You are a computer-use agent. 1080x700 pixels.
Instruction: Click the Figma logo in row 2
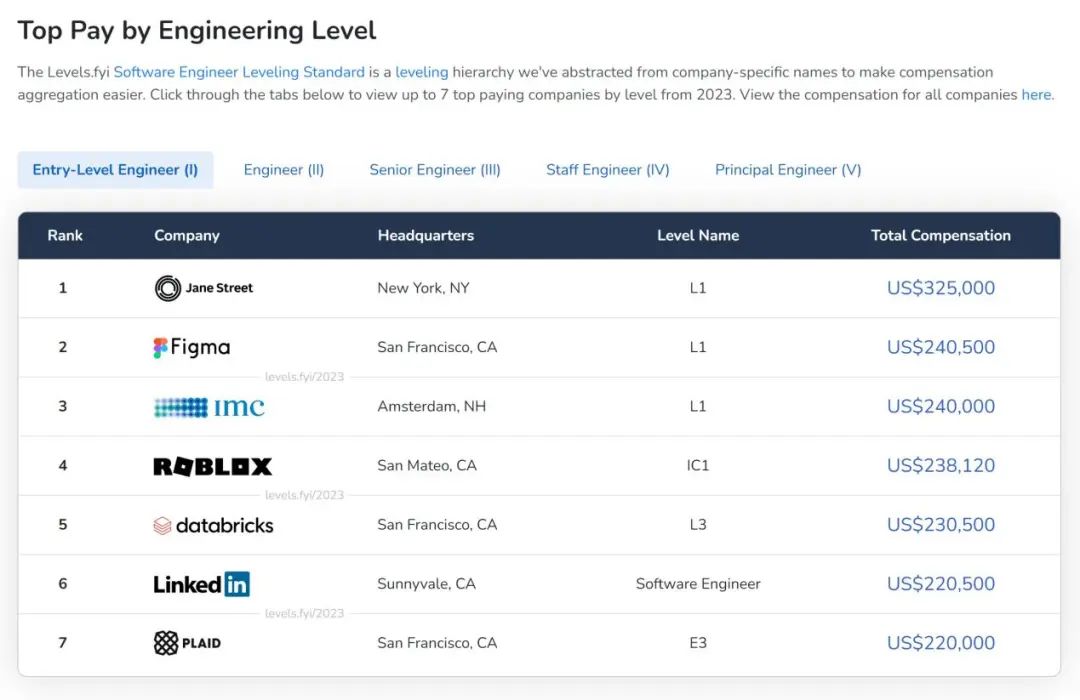191,347
